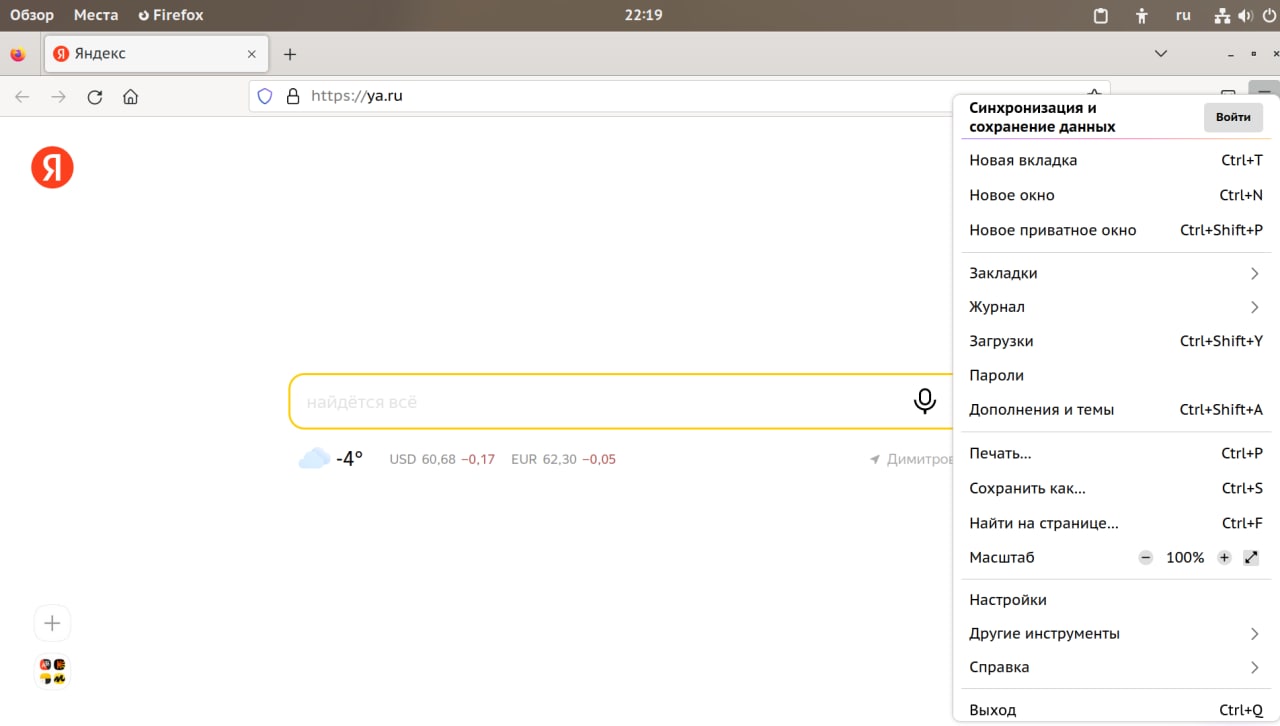
Task: Open the Места menu
Action: [96, 15]
